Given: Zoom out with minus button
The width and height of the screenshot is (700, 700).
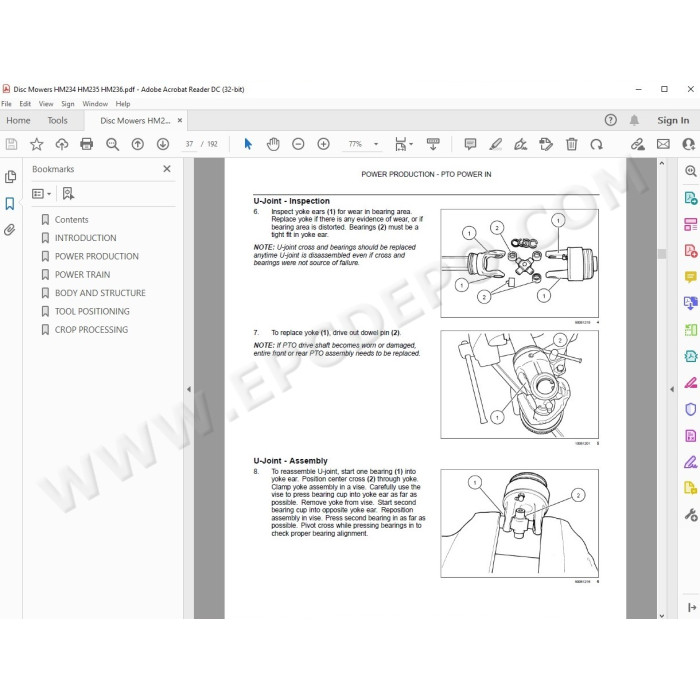Looking at the screenshot, I should coord(298,144).
